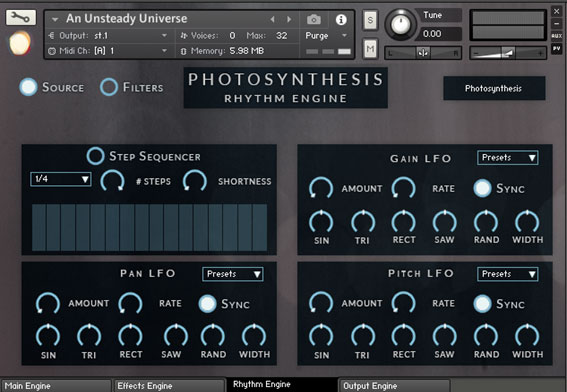The height and width of the screenshot is (392, 567).
Task: Open the 1/4 step rate dropdown
Action: 61,179
